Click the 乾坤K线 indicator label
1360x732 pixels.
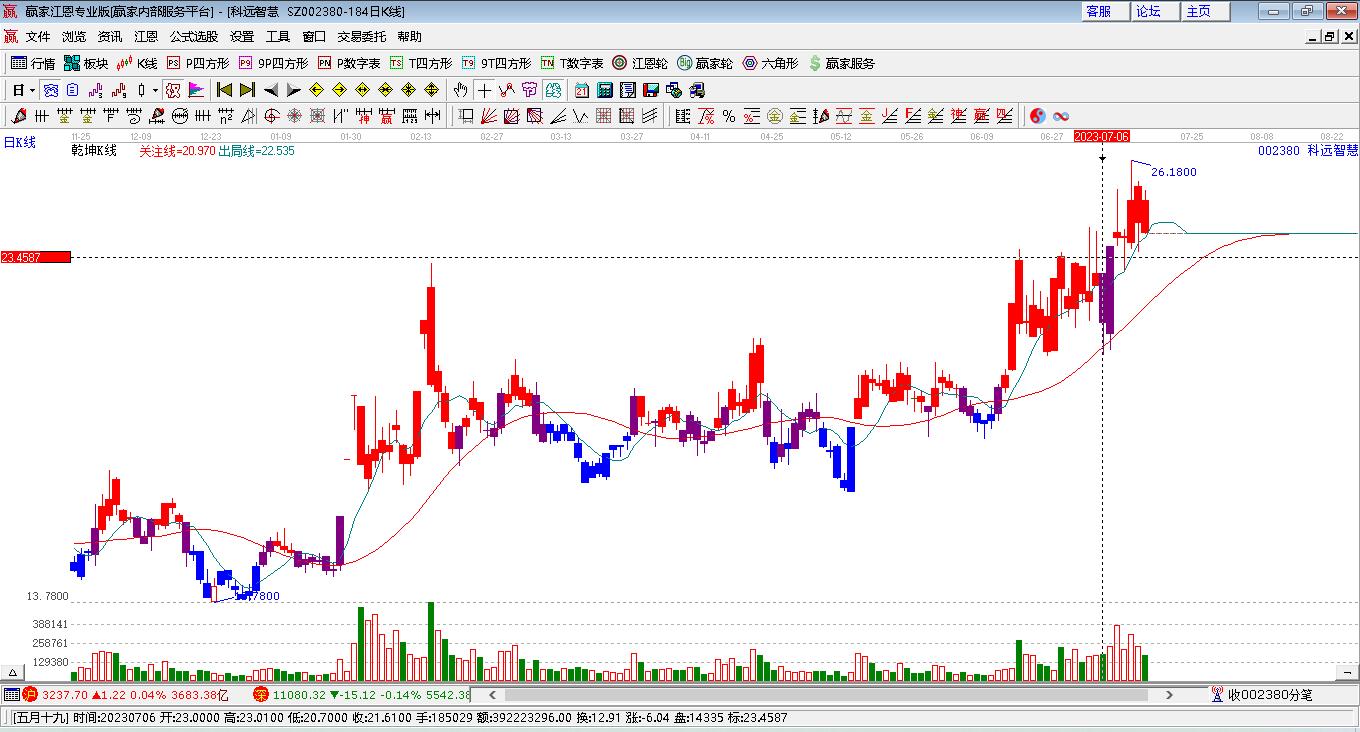[94, 151]
